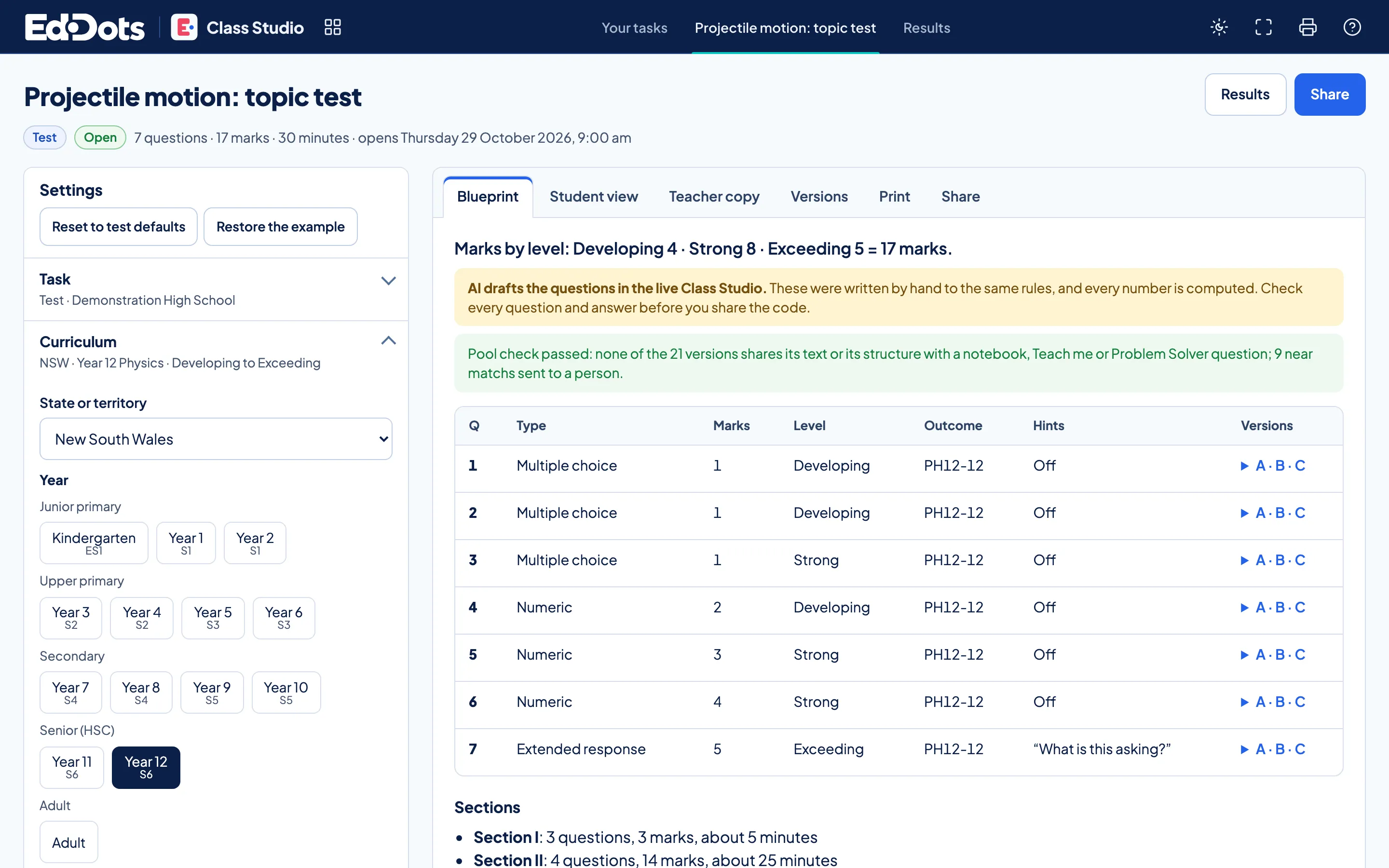Viewport: 1389px width, 868px height.
Task: Select the Year 11 year chip
Action: click(72, 767)
